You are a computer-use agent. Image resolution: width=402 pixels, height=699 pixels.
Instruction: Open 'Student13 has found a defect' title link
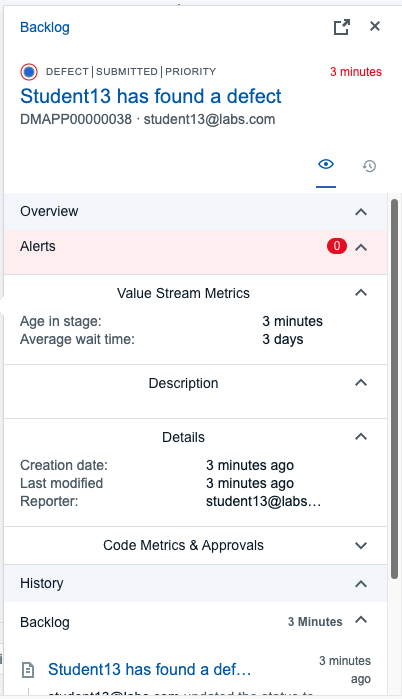[151, 96]
